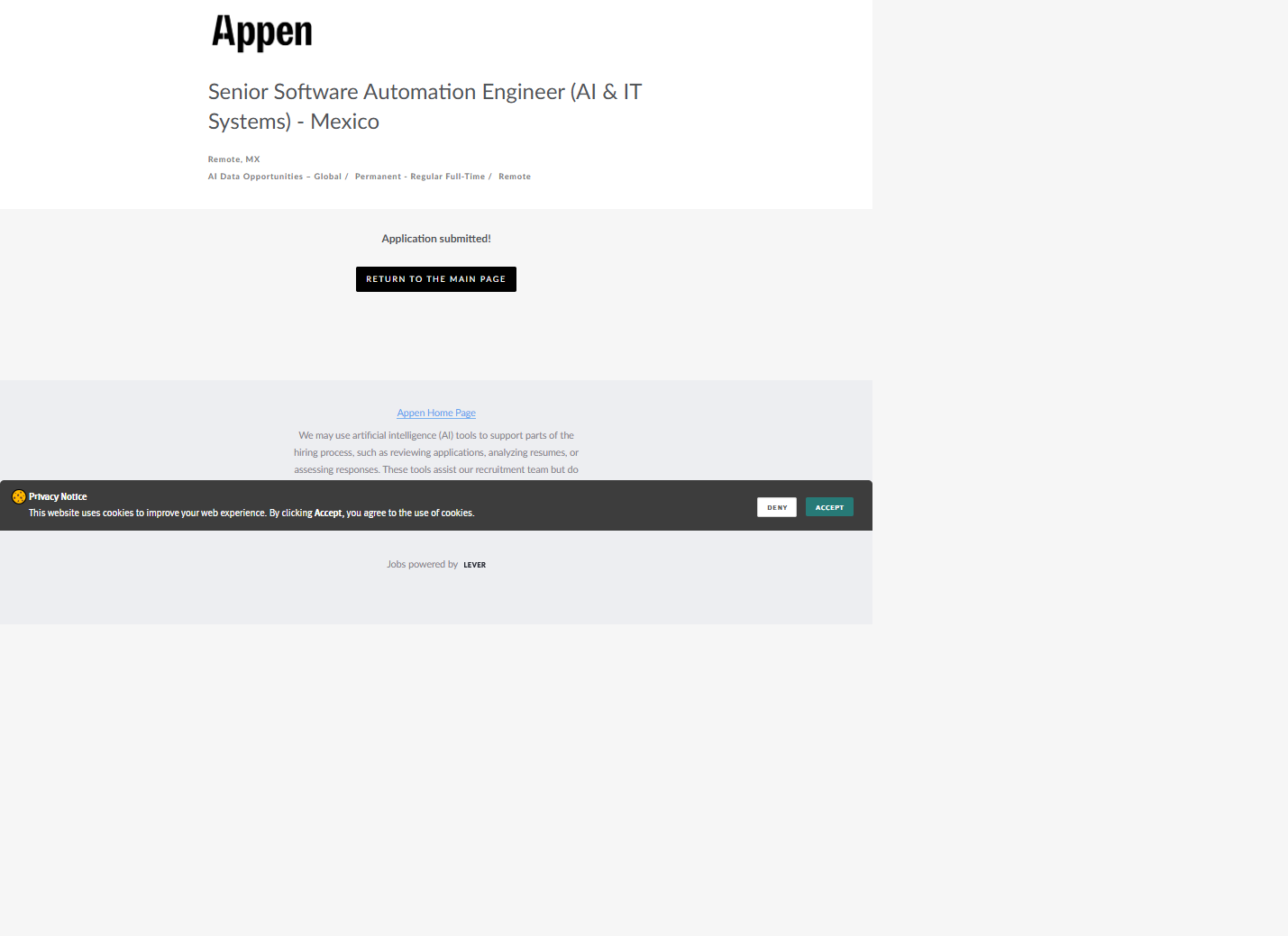Screen dimensions: 1288x936
Task: Click the 'Application submitted!' confirmation message
Action: click(436, 239)
